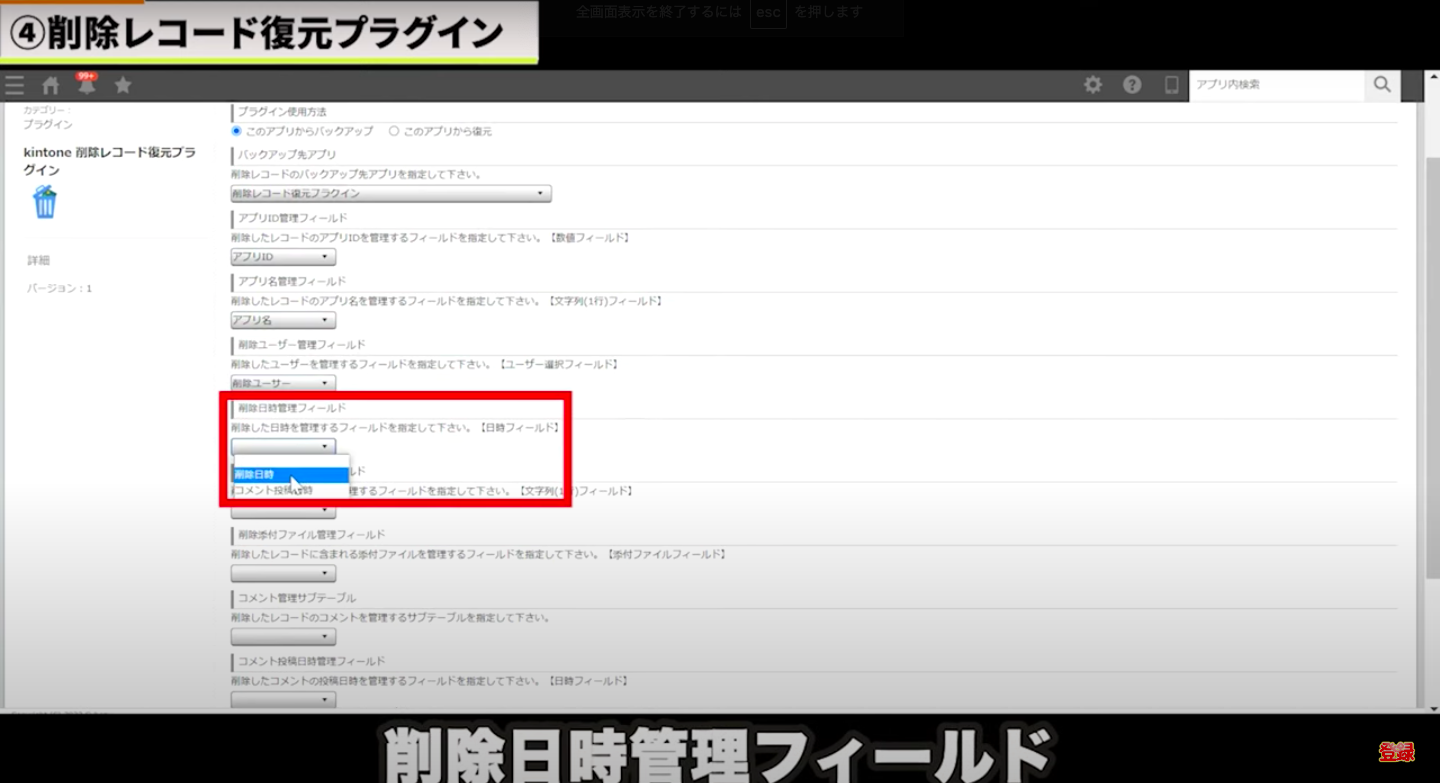The width and height of the screenshot is (1440, 783).
Task: Open the settings gear icon
Action: [1093, 85]
